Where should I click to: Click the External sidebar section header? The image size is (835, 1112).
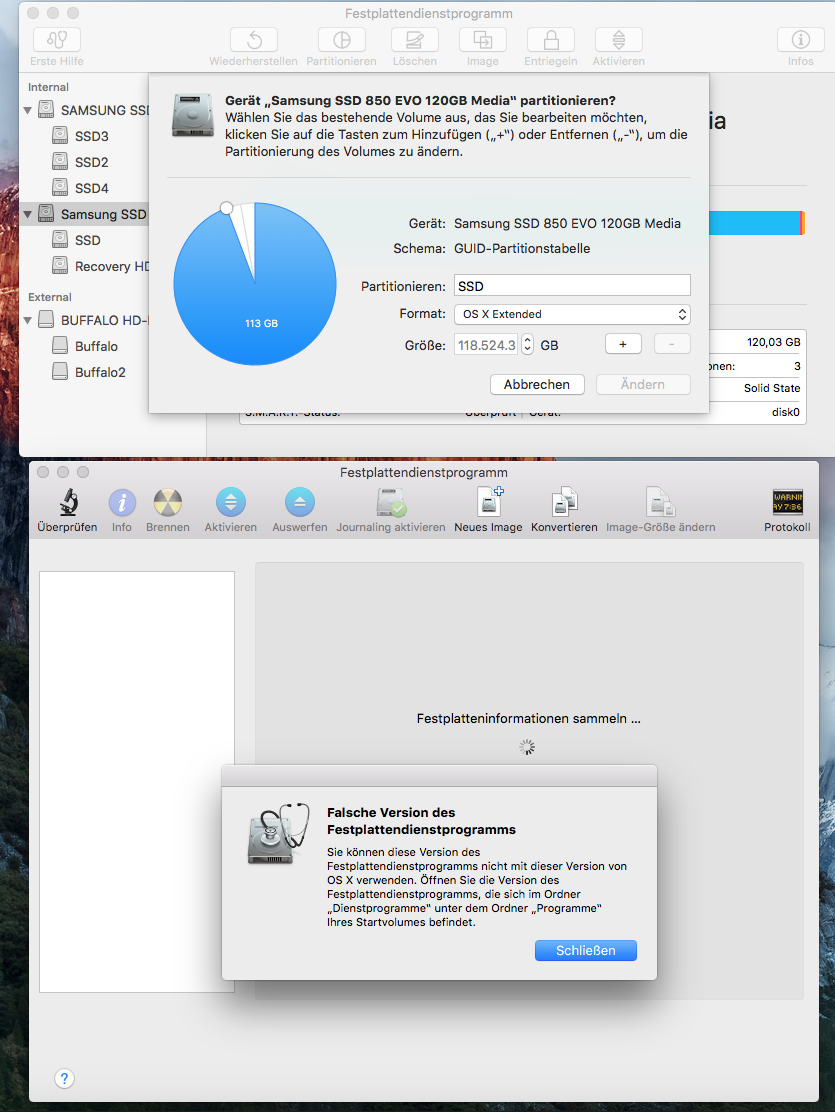[x=50, y=297]
